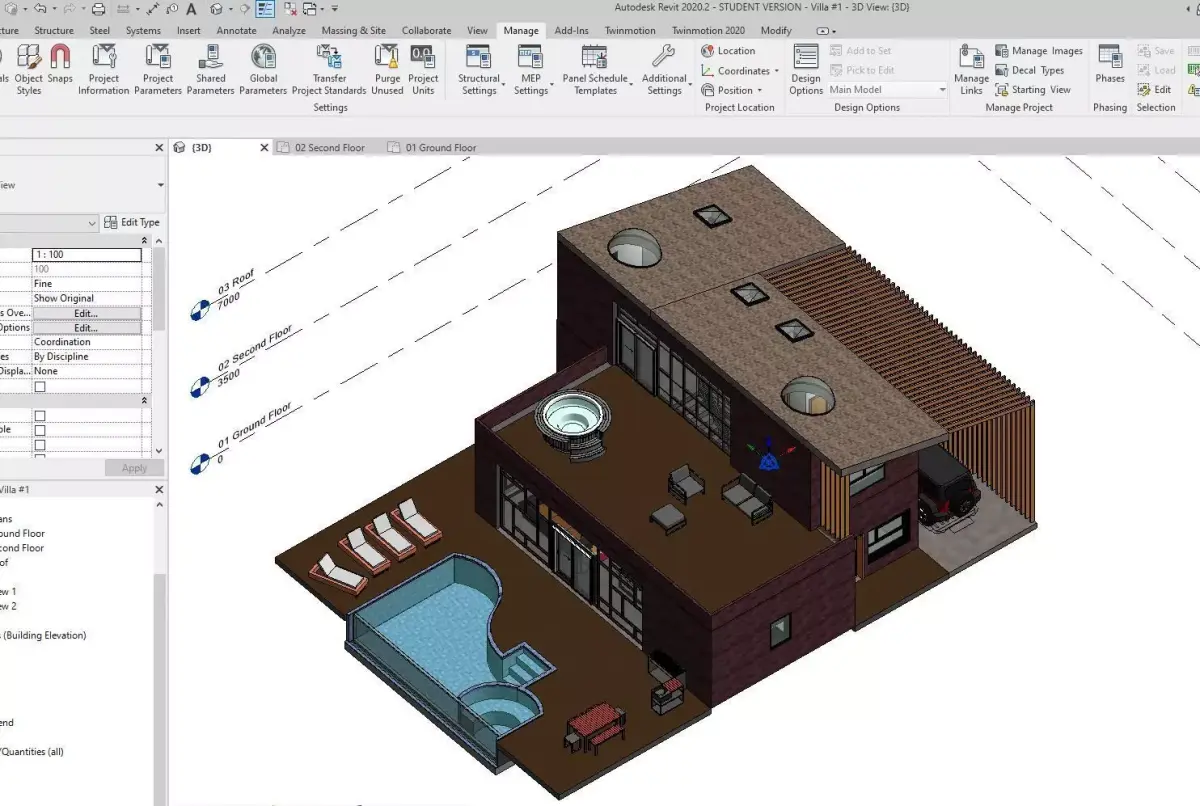Toggle Thin Lines in quick access toolbar
1200x806 pixels.
click(x=265, y=9)
